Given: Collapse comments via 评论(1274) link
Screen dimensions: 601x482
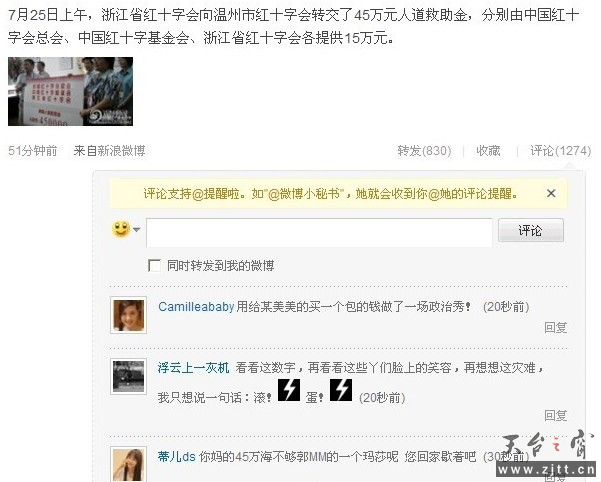Looking at the screenshot, I should click(561, 151).
